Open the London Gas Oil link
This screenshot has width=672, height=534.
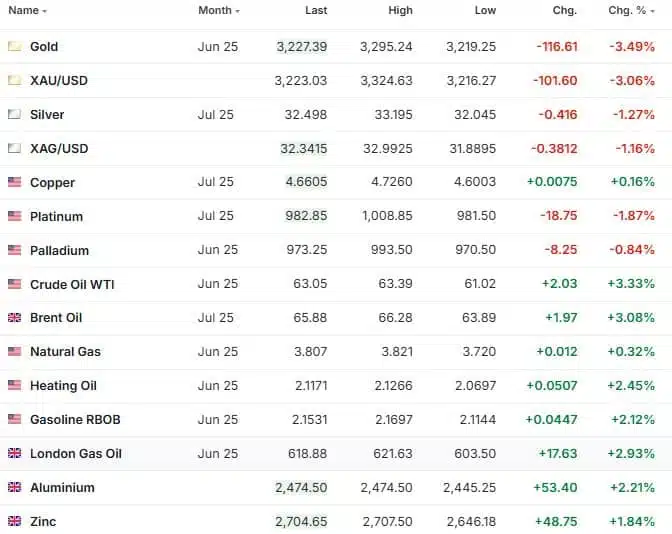76,454
